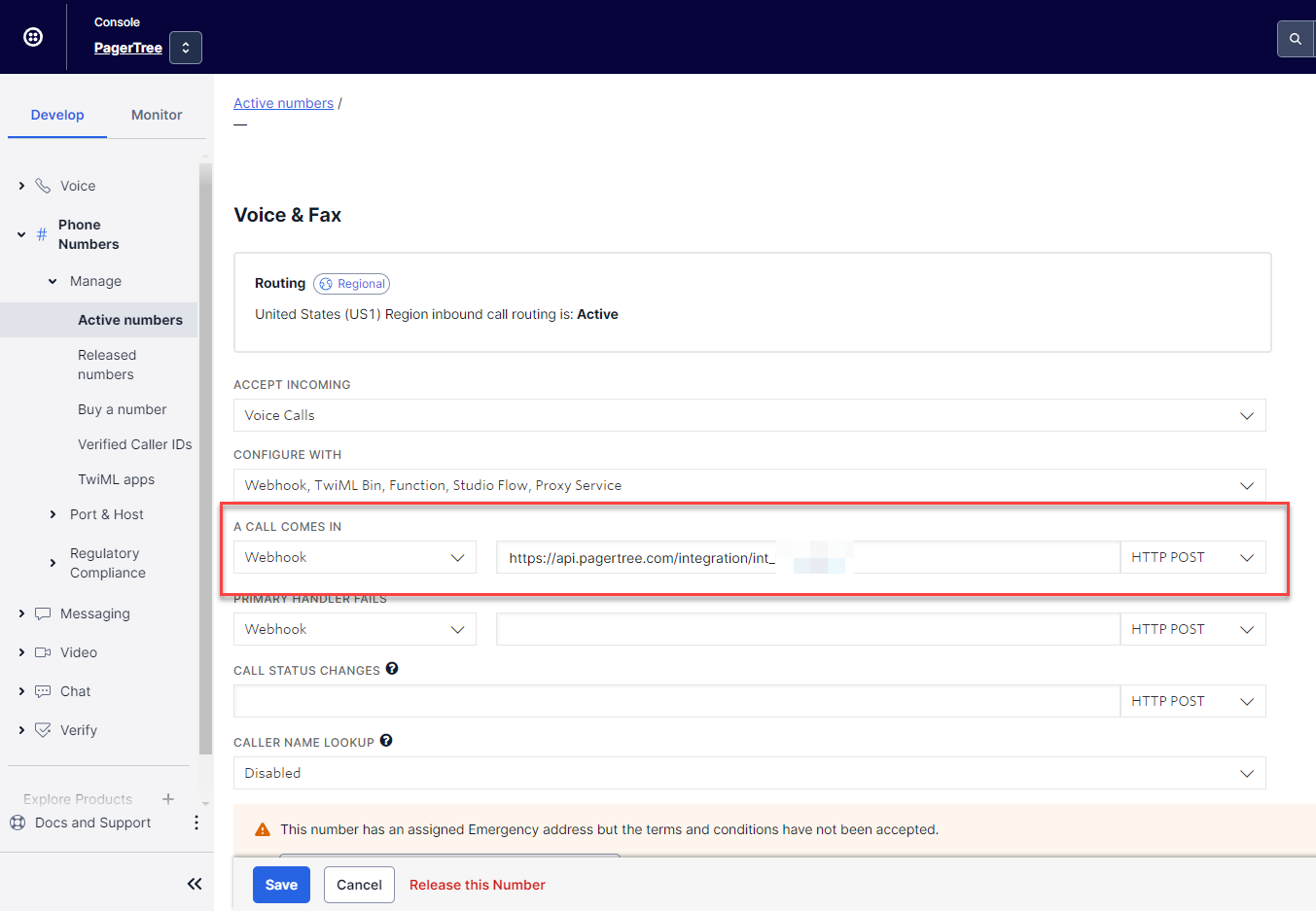Open the search magnifier icon
The width and height of the screenshot is (1316, 911).
click(x=1295, y=39)
